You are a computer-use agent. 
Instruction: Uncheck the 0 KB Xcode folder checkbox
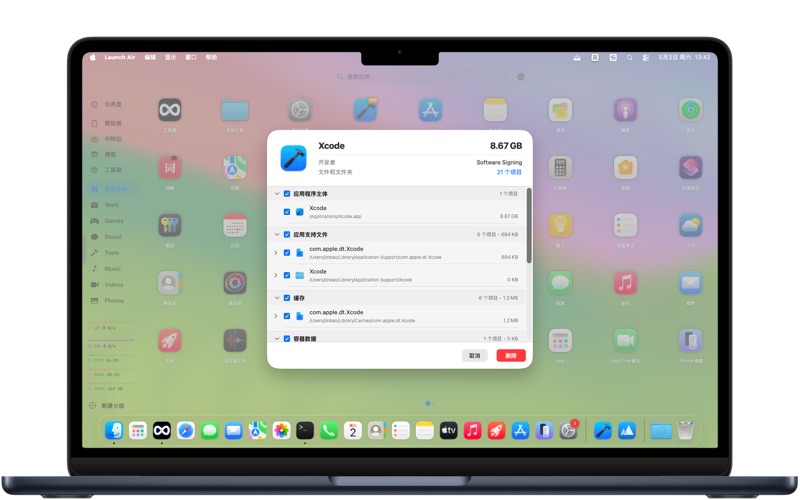[x=287, y=275]
